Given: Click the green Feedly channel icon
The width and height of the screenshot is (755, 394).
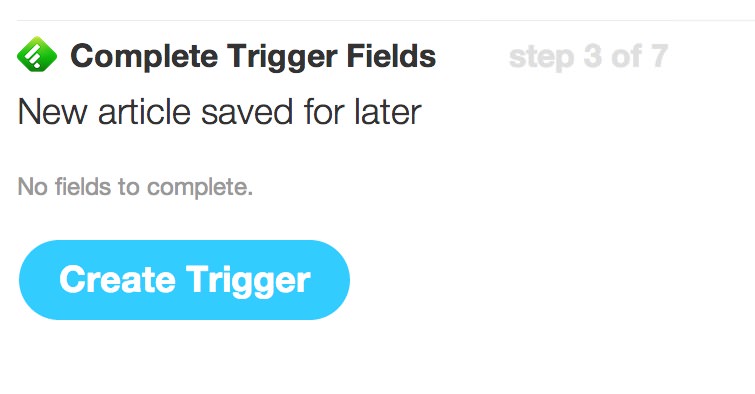Looking at the screenshot, I should click(x=37, y=54).
